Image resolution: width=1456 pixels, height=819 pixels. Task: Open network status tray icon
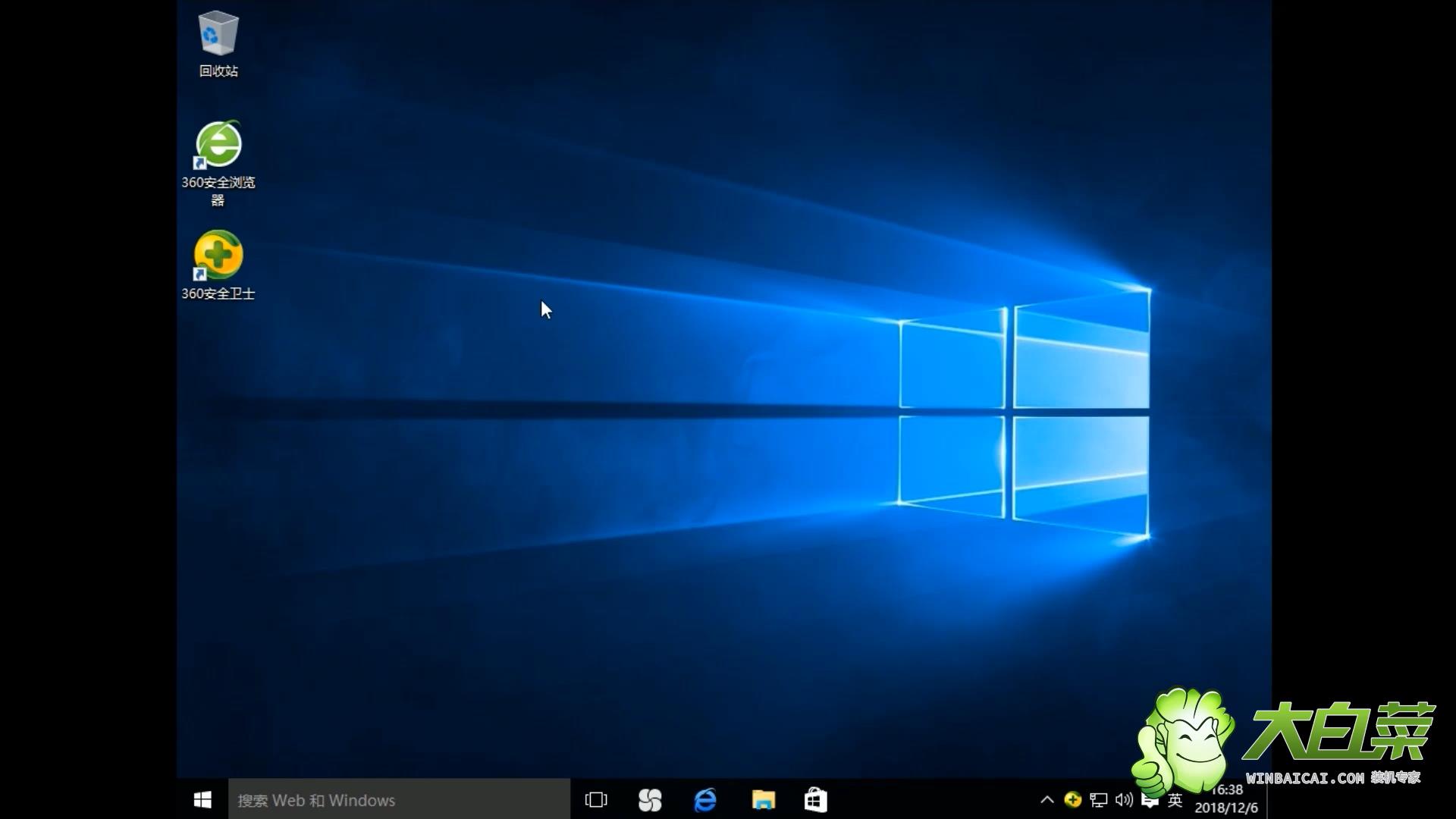[1098, 799]
